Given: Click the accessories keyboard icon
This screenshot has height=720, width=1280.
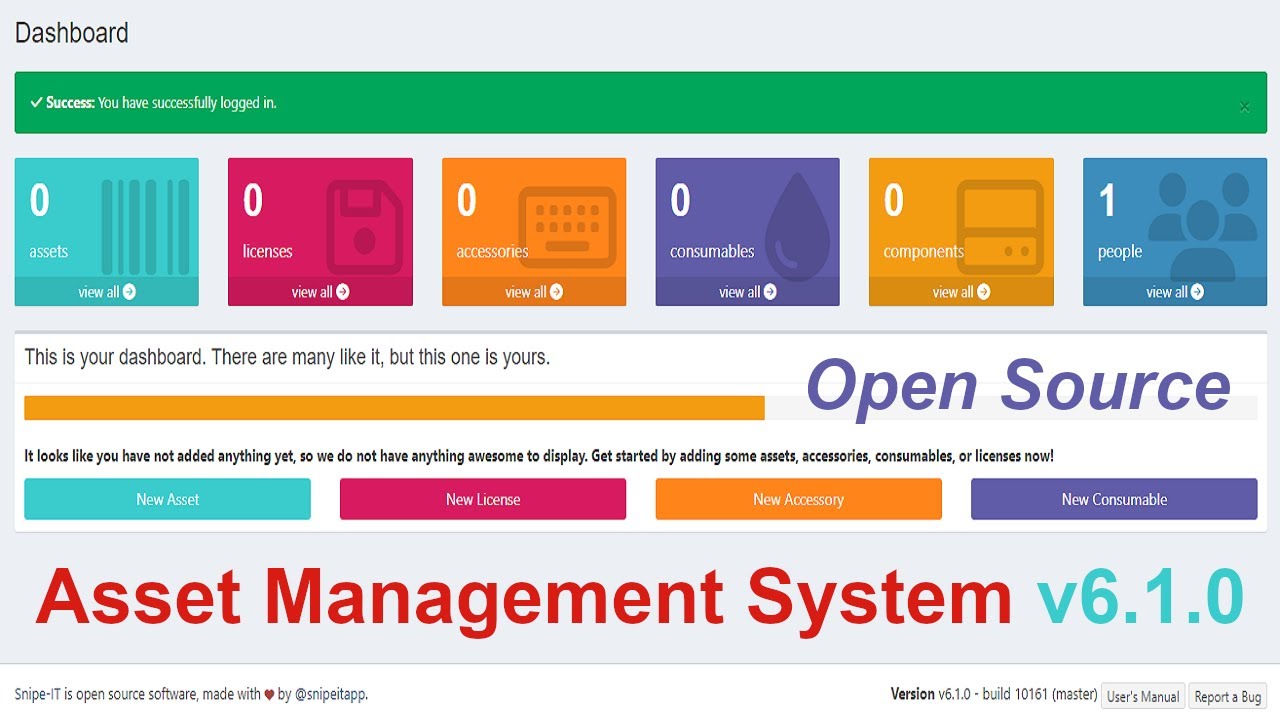Looking at the screenshot, I should click(x=567, y=228).
